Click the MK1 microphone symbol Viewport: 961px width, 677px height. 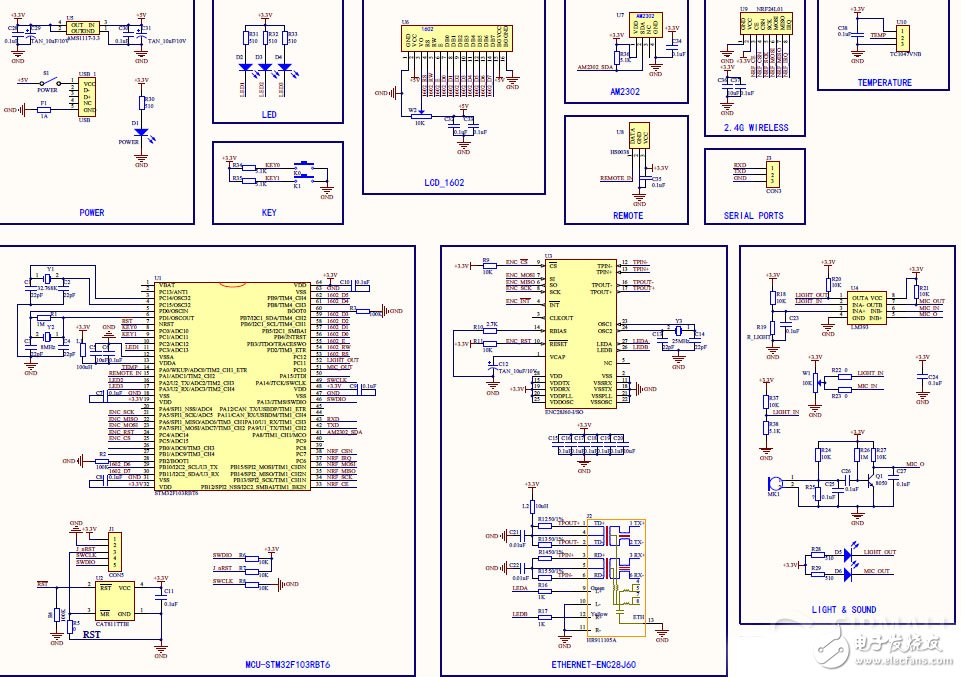point(774,485)
